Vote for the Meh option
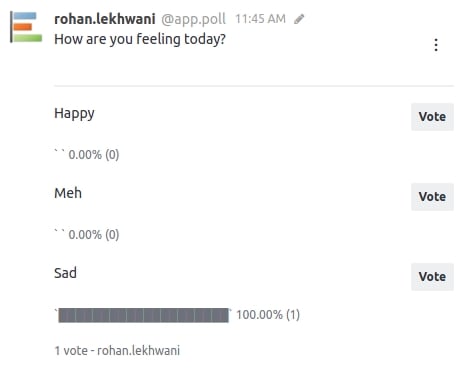 (432, 197)
